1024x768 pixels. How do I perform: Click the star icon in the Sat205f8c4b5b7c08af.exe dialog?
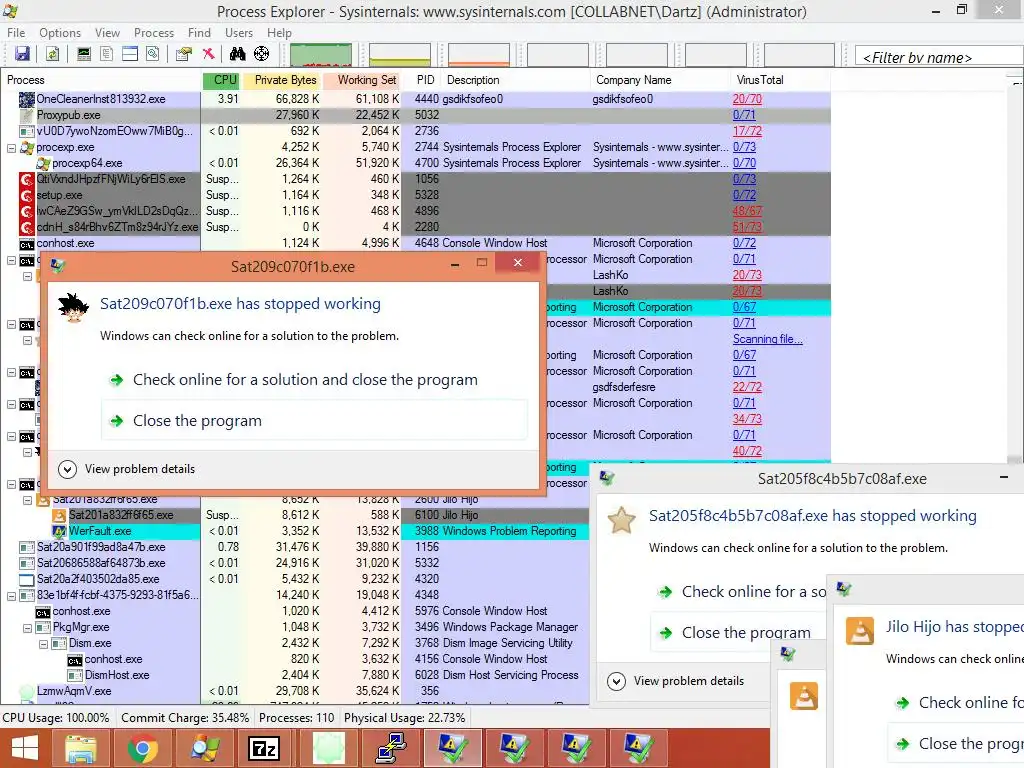pos(622,520)
